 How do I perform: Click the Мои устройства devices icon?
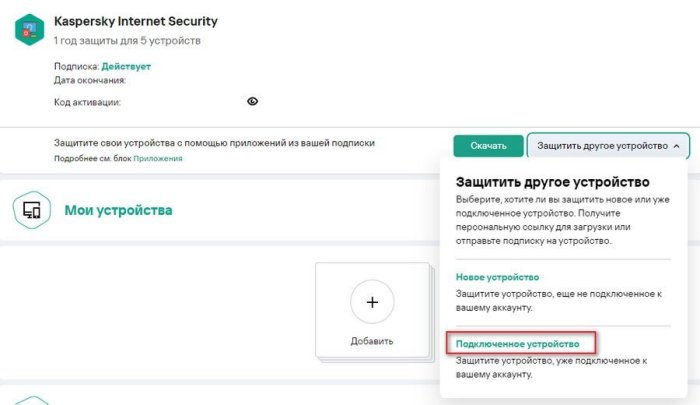32,210
